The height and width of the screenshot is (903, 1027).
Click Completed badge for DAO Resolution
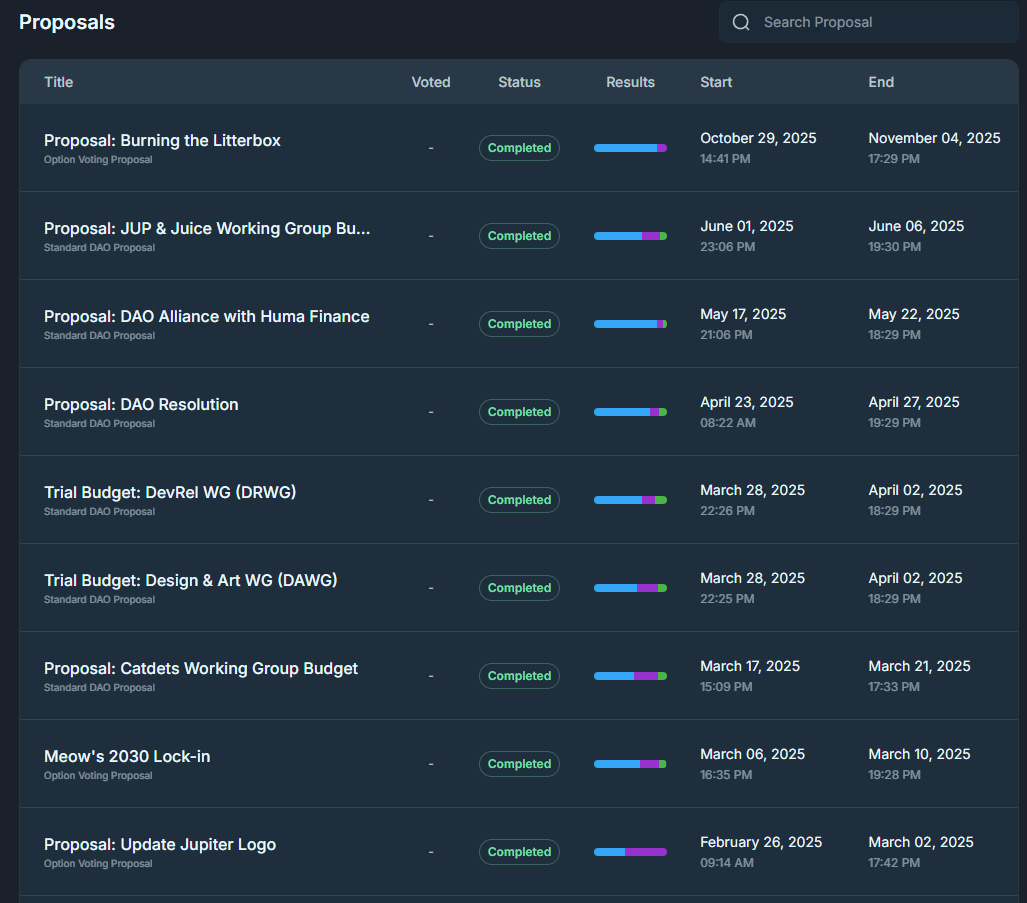[519, 412]
